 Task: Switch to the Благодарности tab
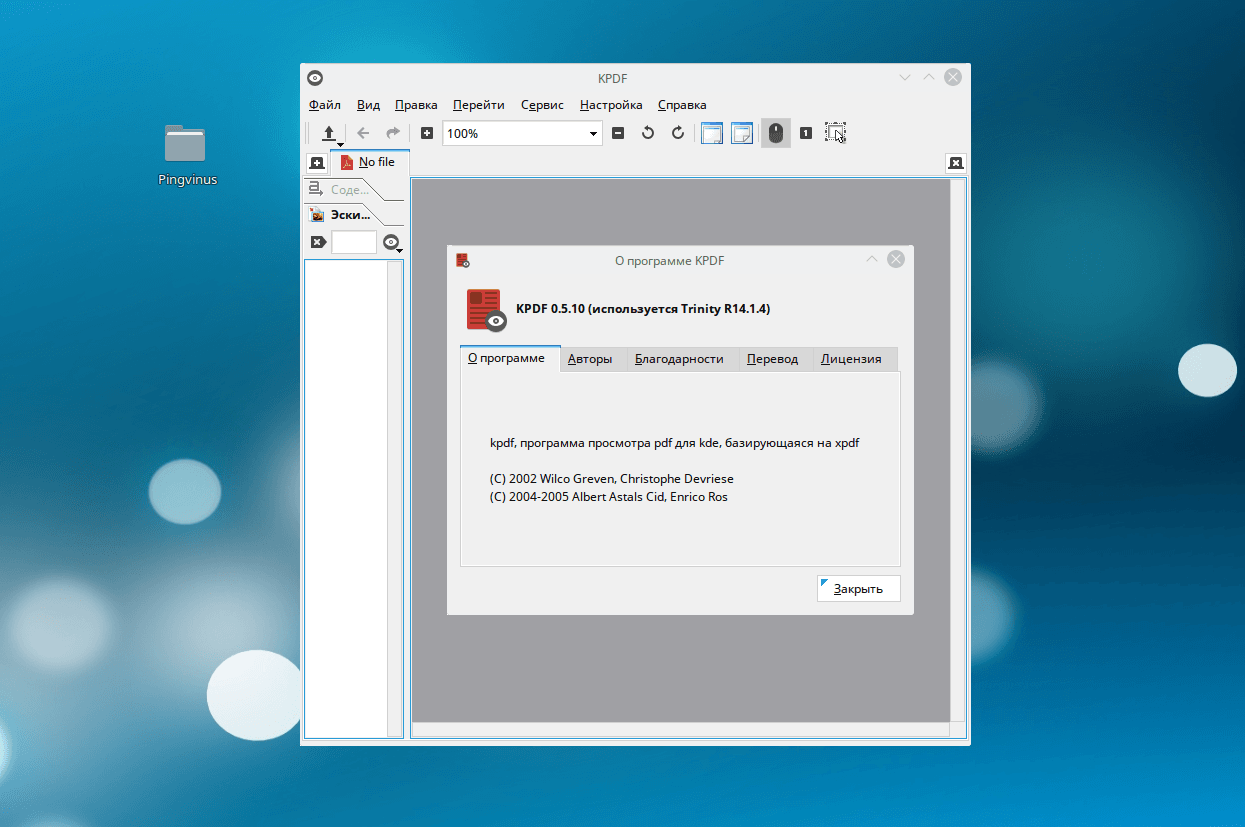[x=679, y=359]
